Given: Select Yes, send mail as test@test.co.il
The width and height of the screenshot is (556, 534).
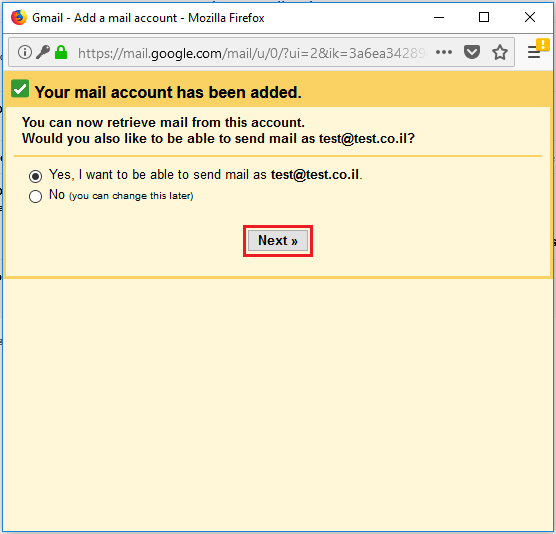Looking at the screenshot, I should [x=35, y=176].
